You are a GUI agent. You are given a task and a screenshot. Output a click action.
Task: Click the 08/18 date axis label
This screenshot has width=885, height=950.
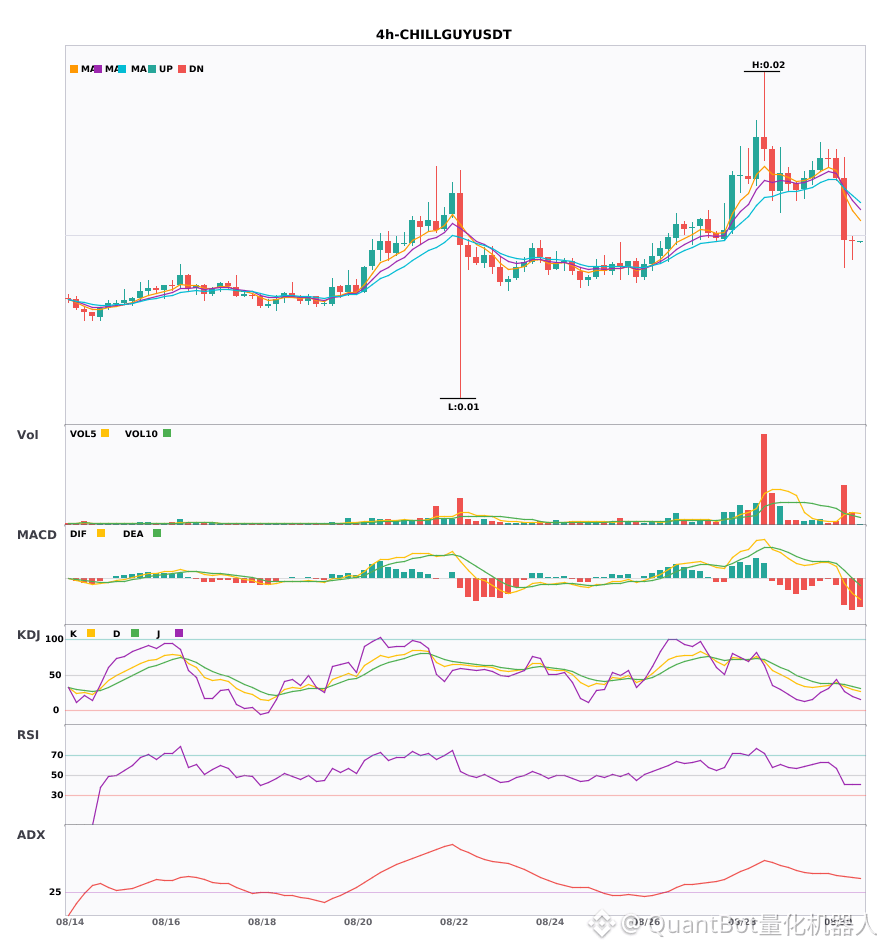pyautogui.click(x=262, y=922)
